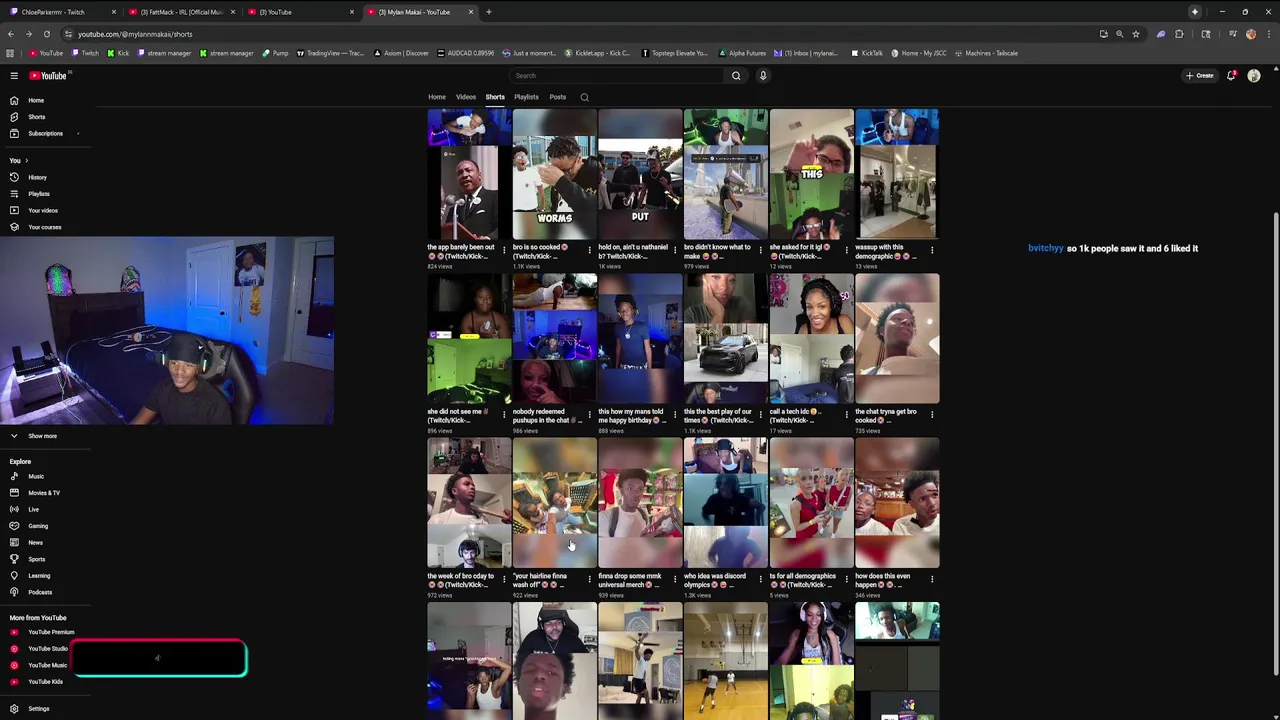Open Gaming under Explore
This screenshot has height=720, width=1280.
pos(37,526)
